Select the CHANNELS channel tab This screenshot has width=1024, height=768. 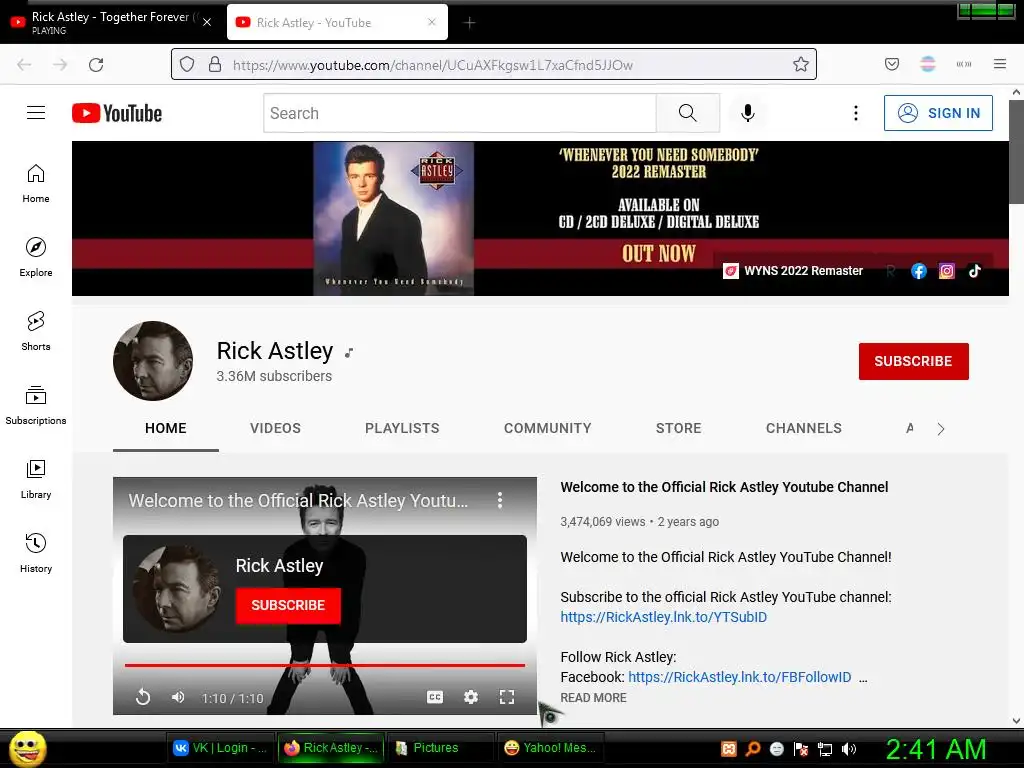click(804, 428)
